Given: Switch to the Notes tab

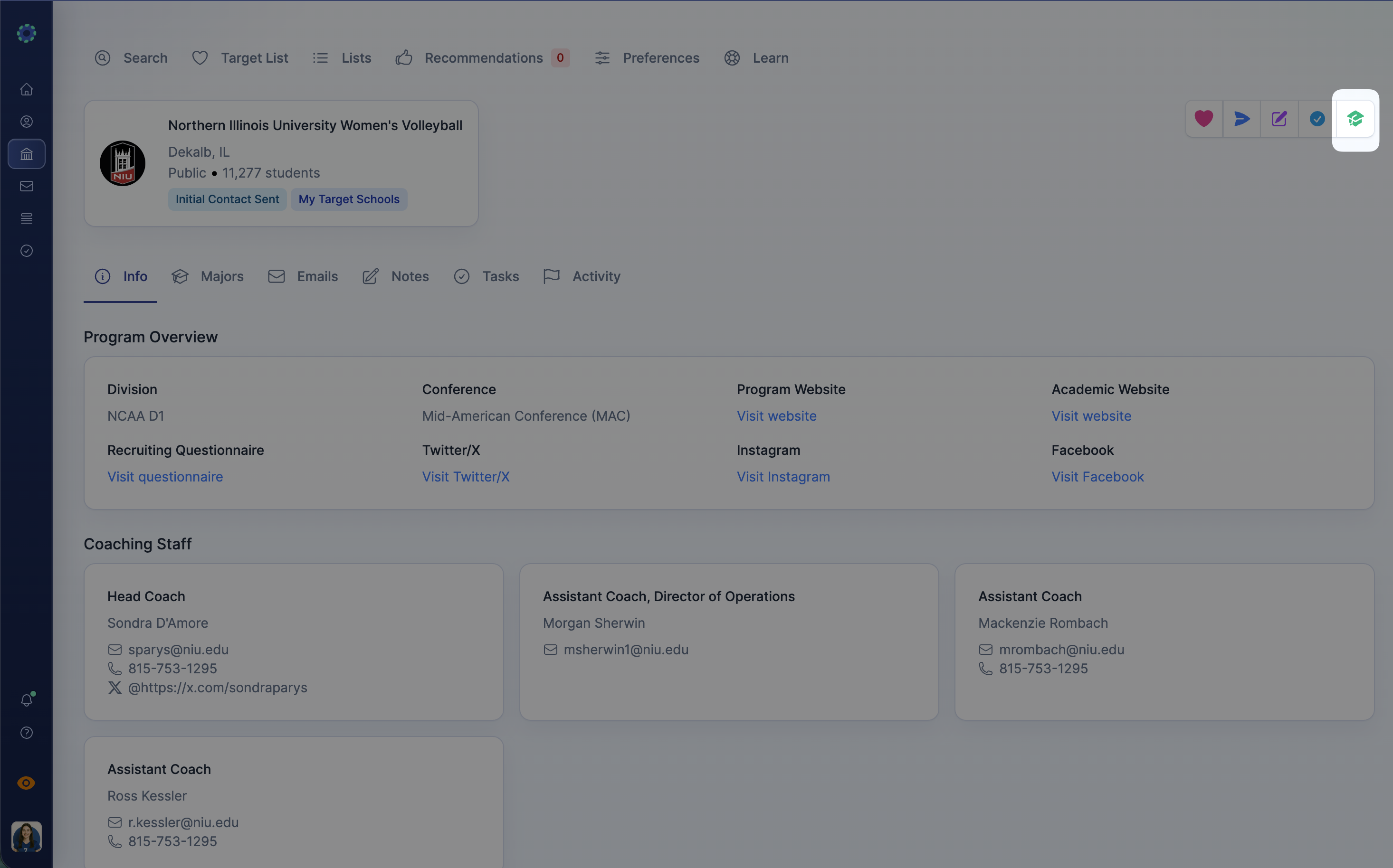Looking at the screenshot, I should click(395, 276).
